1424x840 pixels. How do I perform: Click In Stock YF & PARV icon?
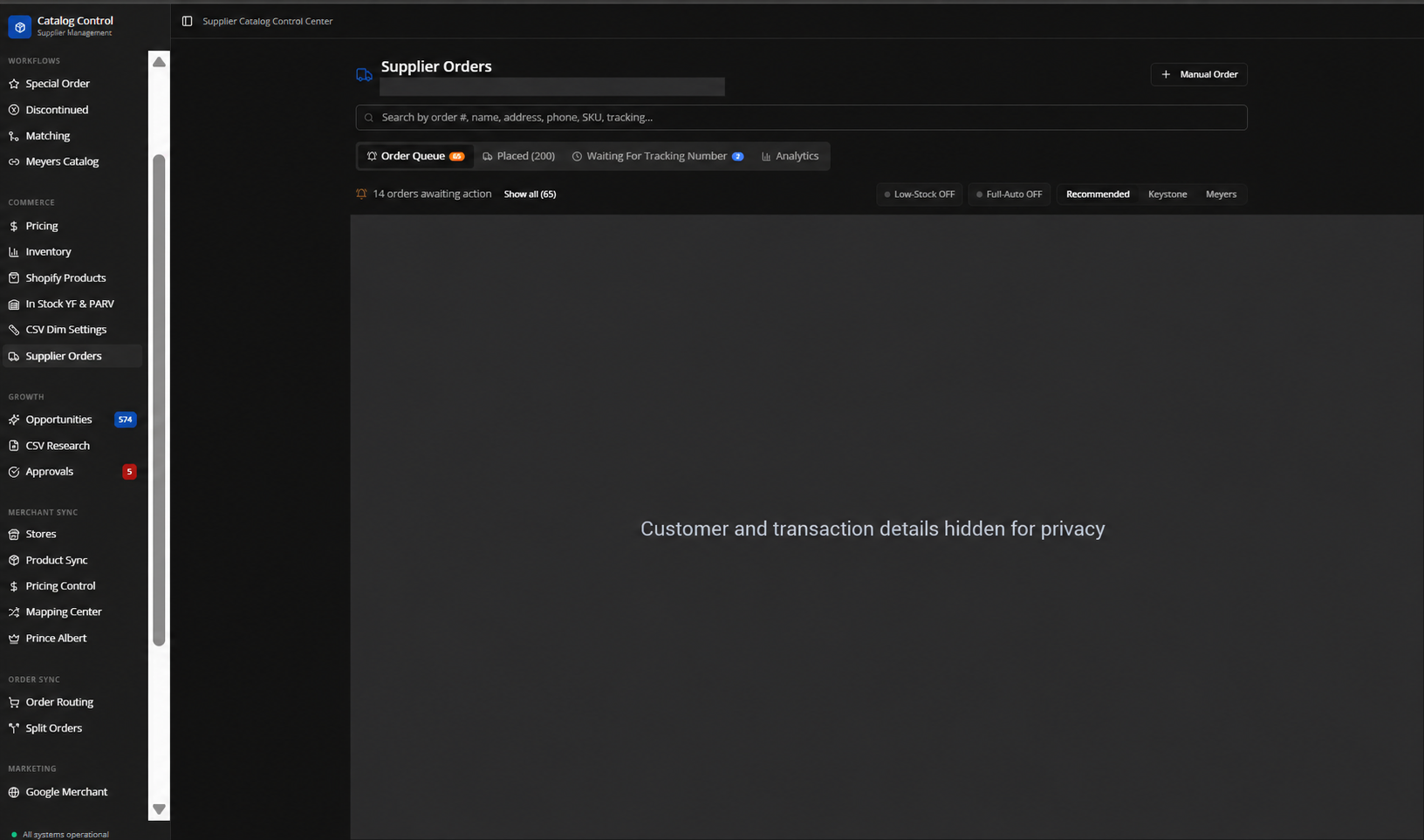(14, 304)
